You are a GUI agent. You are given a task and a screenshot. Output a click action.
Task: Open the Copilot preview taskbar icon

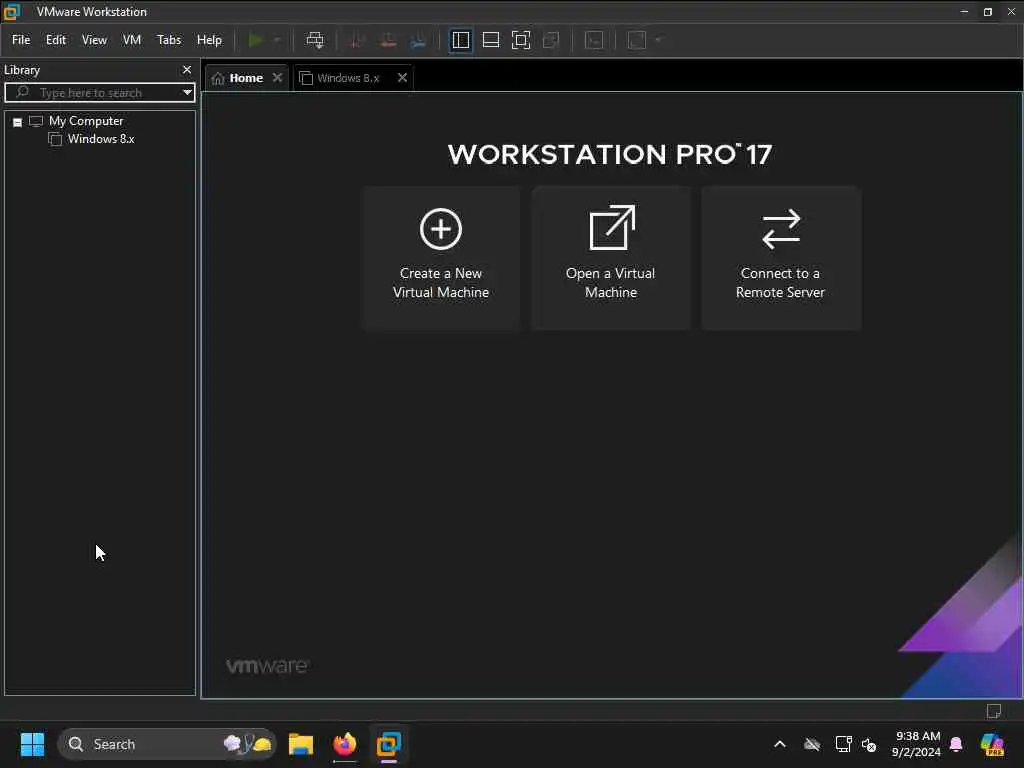[x=992, y=744]
